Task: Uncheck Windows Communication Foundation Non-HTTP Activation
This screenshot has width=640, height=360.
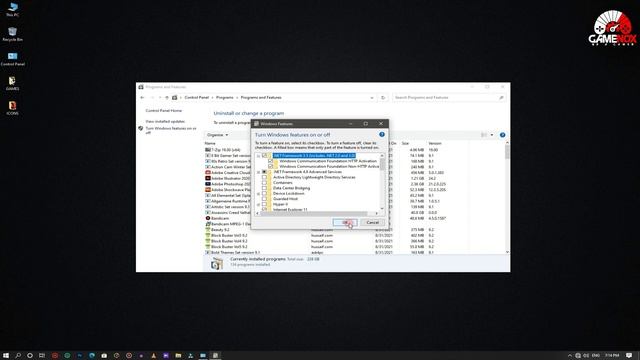Action: tap(271, 166)
